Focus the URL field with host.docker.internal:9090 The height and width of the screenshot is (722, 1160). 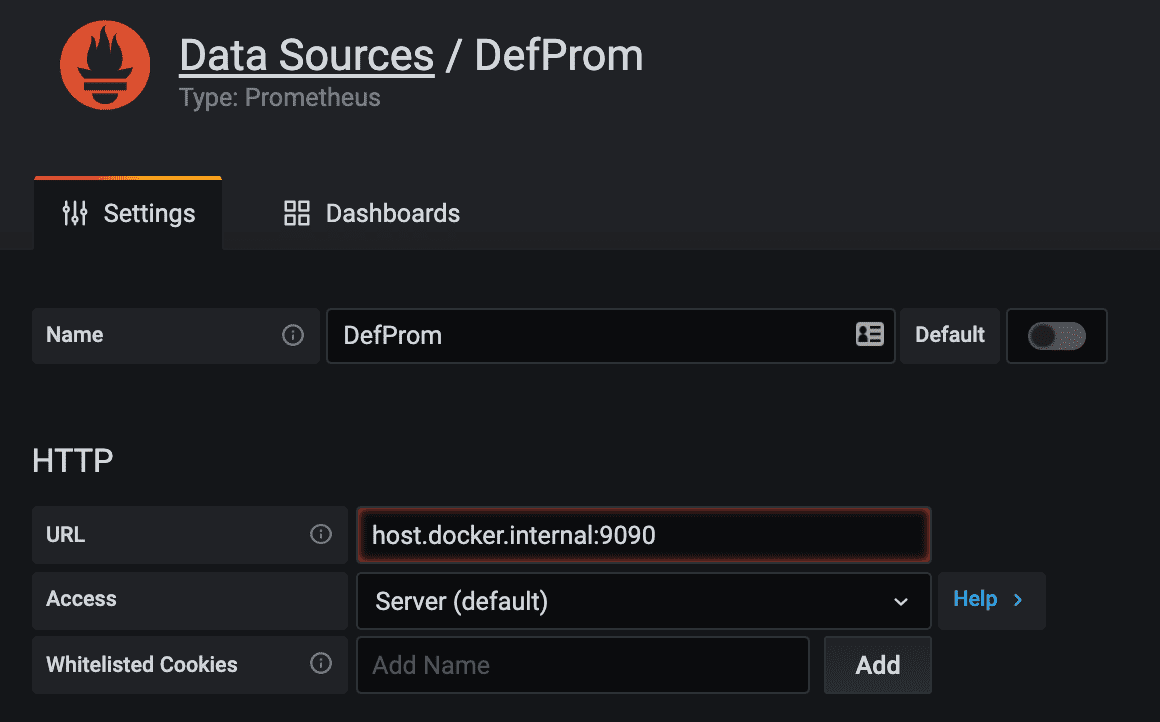pos(643,536)
